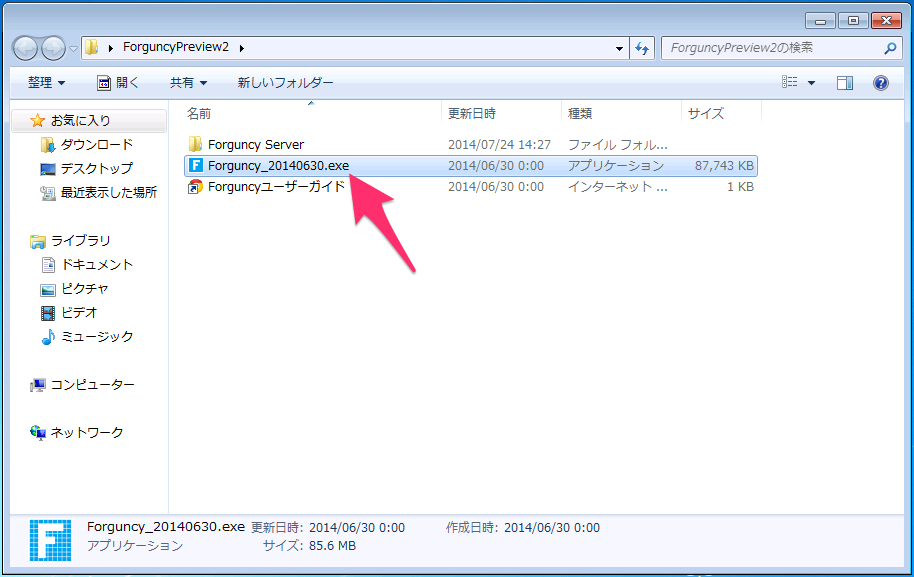This screenshot has width=914, height=577.
Task: Click the サイズ: 85.6 MB detail
Action: click(310, 546)
